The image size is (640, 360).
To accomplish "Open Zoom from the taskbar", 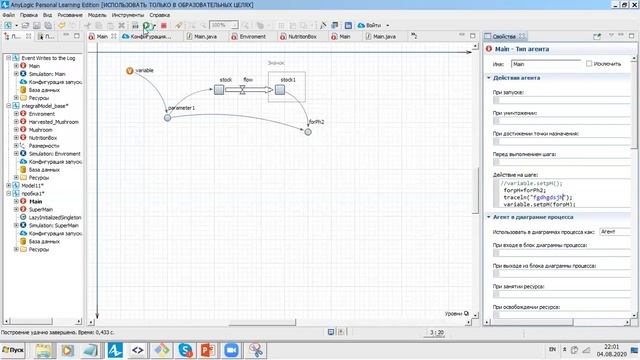I will (231, 350).
